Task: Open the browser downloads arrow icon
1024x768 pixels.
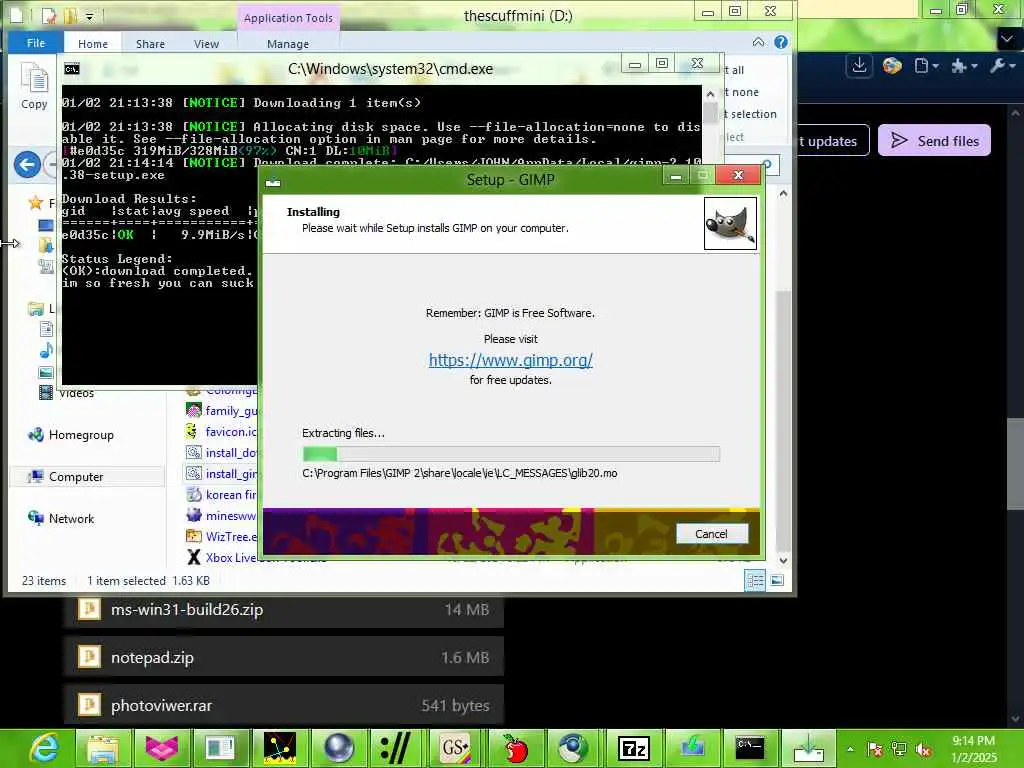Action: click(859, 65)
